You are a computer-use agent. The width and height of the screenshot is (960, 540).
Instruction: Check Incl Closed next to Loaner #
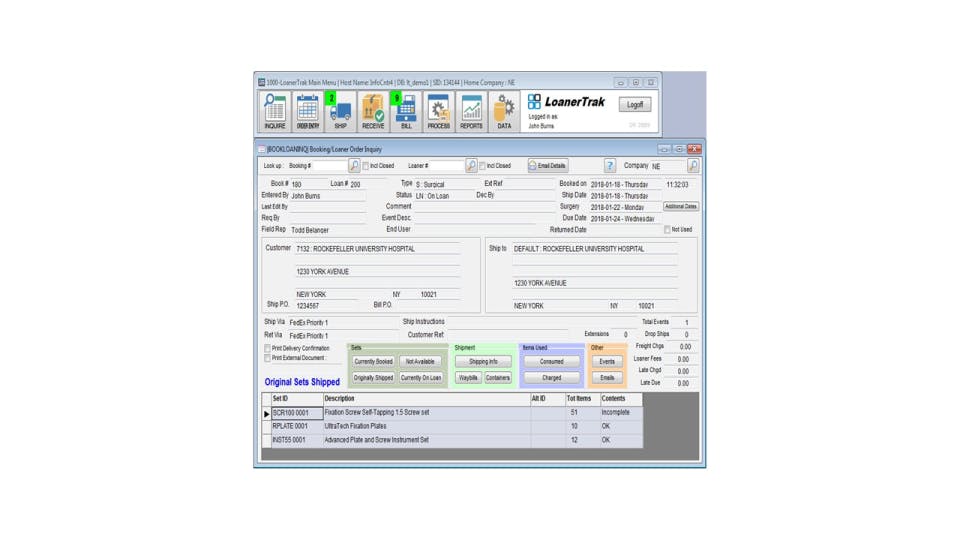pyautogui.click(x=482, y=166)
